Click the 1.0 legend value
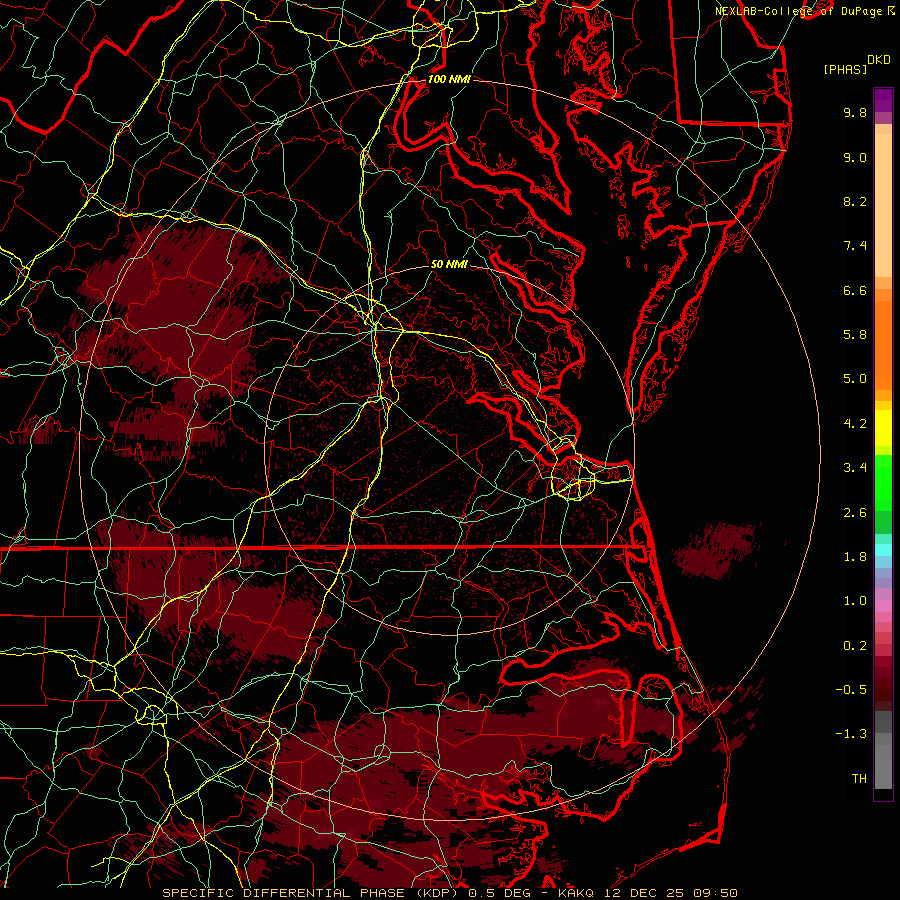This screenshot has width=900, height=900. click(855, 601)
